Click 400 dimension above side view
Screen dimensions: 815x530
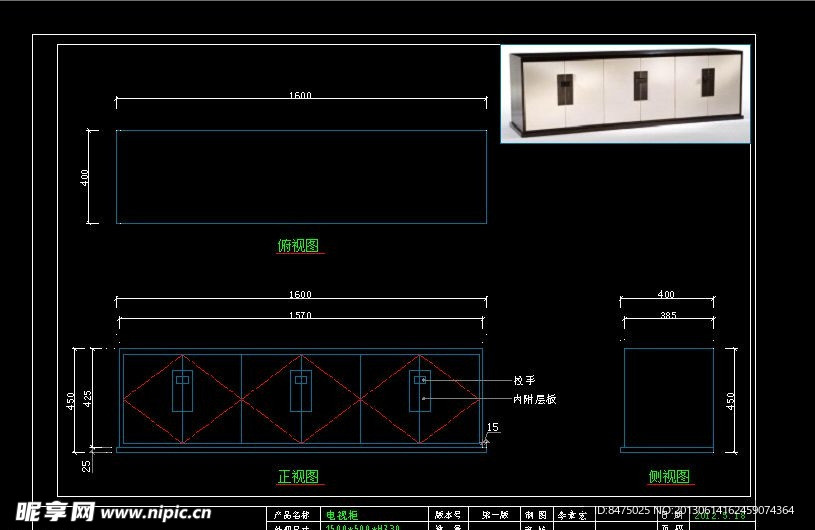[666, 294]
